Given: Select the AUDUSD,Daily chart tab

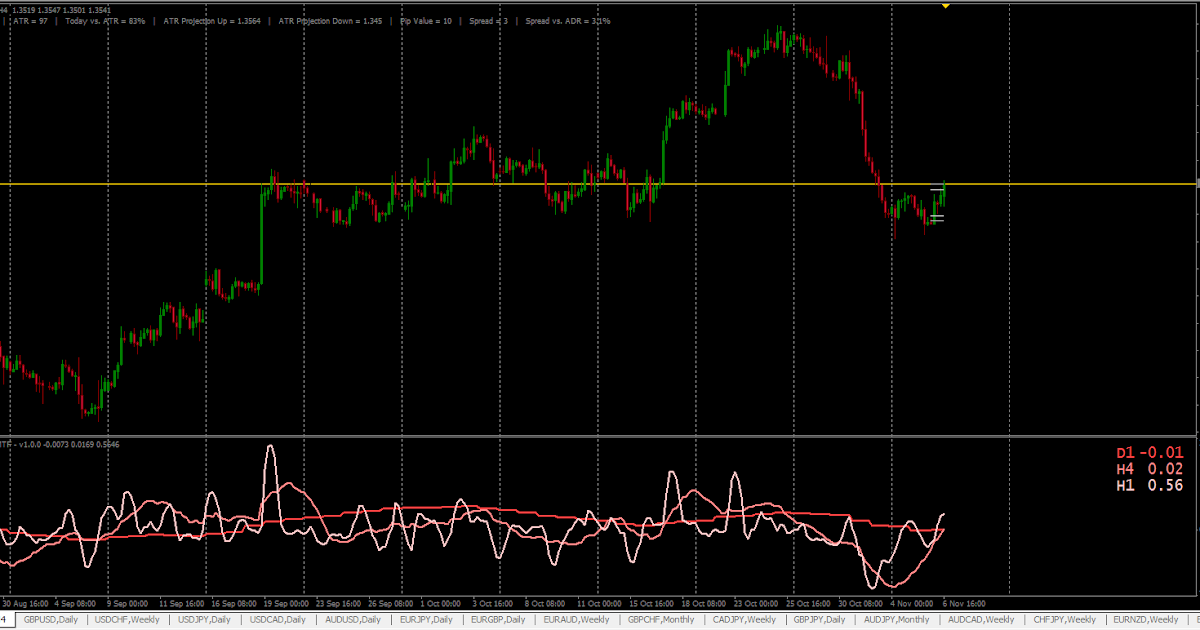Looking at the screenshot, I should click(x=351, y=620).
